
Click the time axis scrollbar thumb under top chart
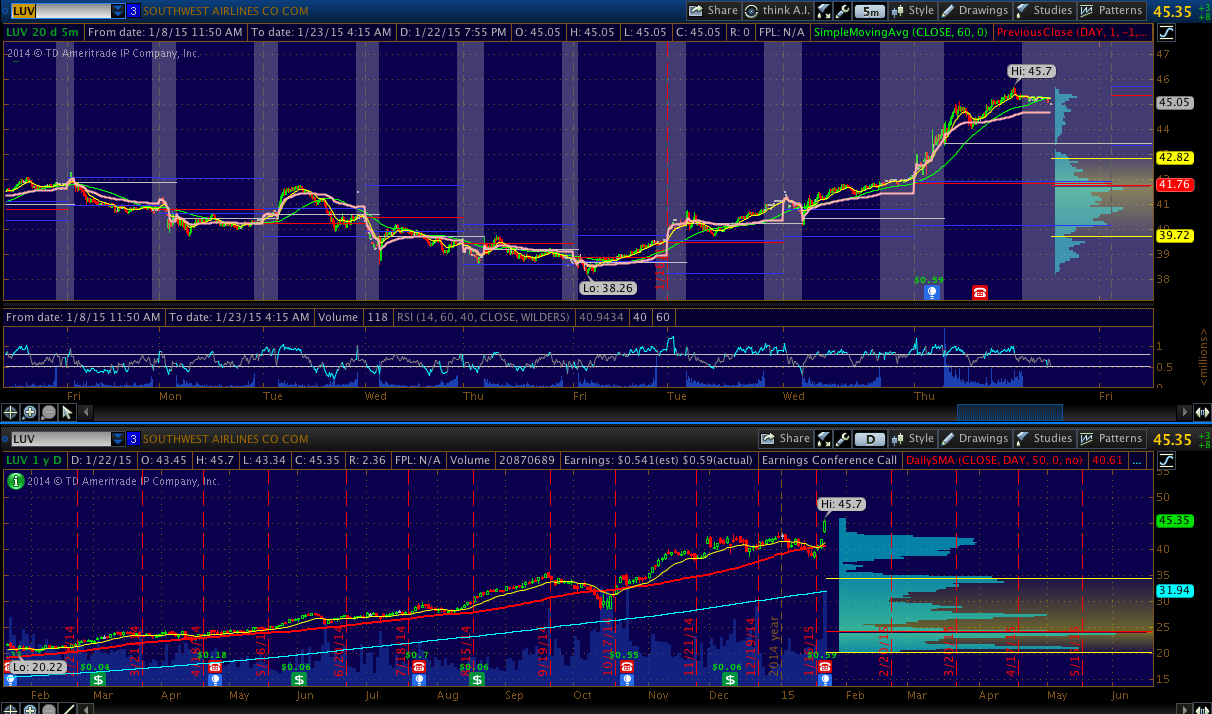(1009, 412)
